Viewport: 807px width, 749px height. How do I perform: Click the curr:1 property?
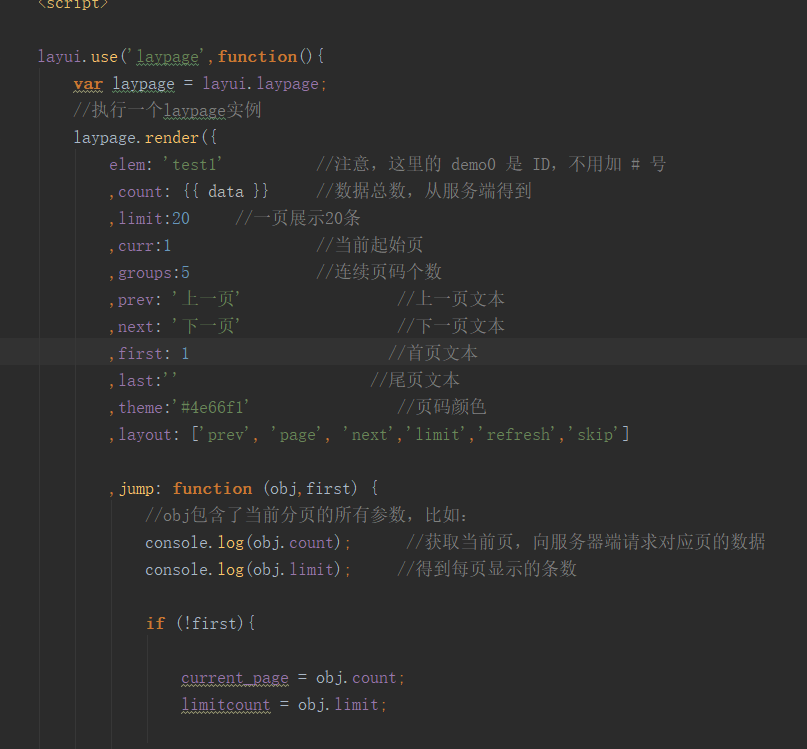pyautogui.click(x=145, y=246)
